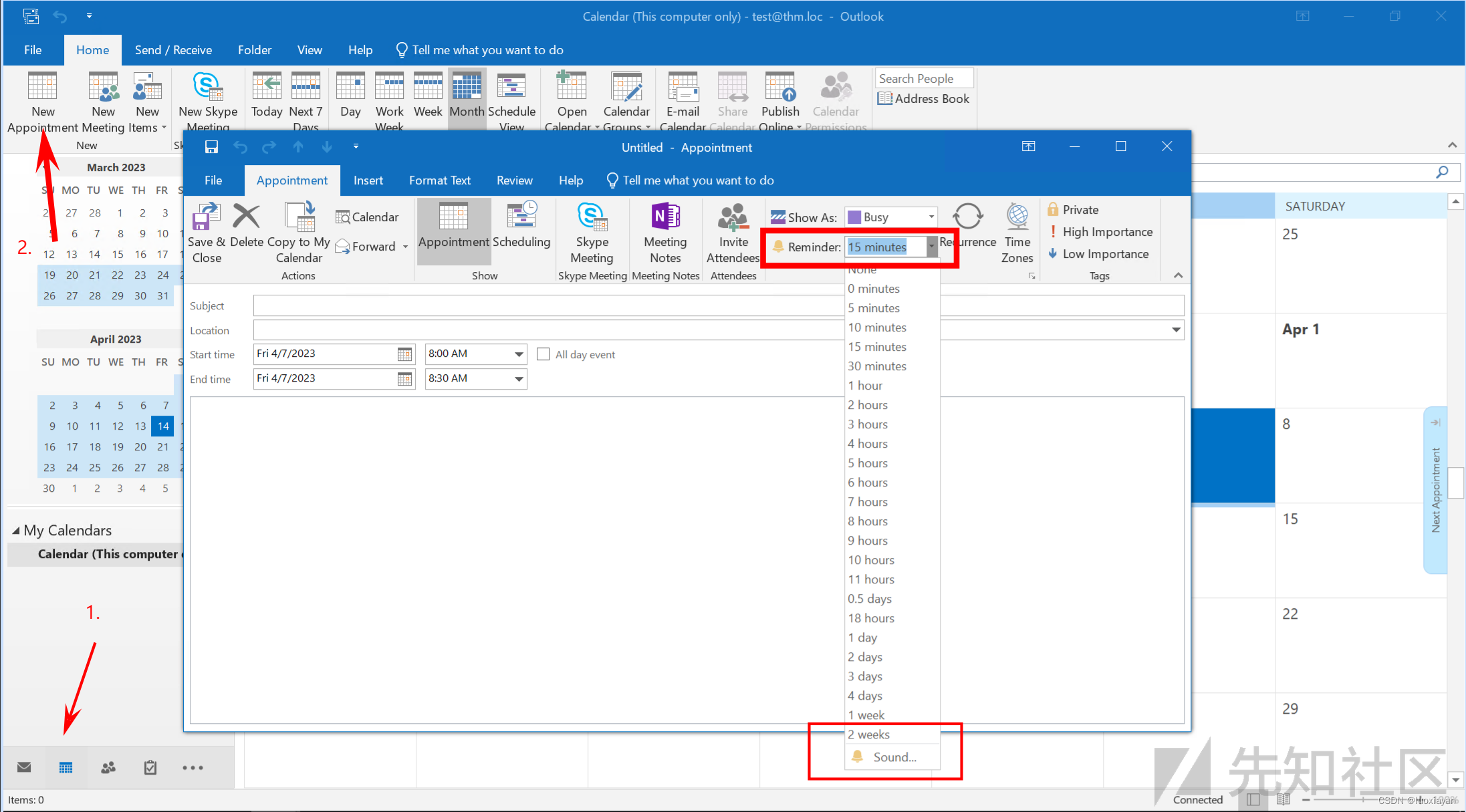Image resolution: width=1466 pixels, height=812 pixels.
Task: Choose the Sound... reminder option
Action: point(894,757)
